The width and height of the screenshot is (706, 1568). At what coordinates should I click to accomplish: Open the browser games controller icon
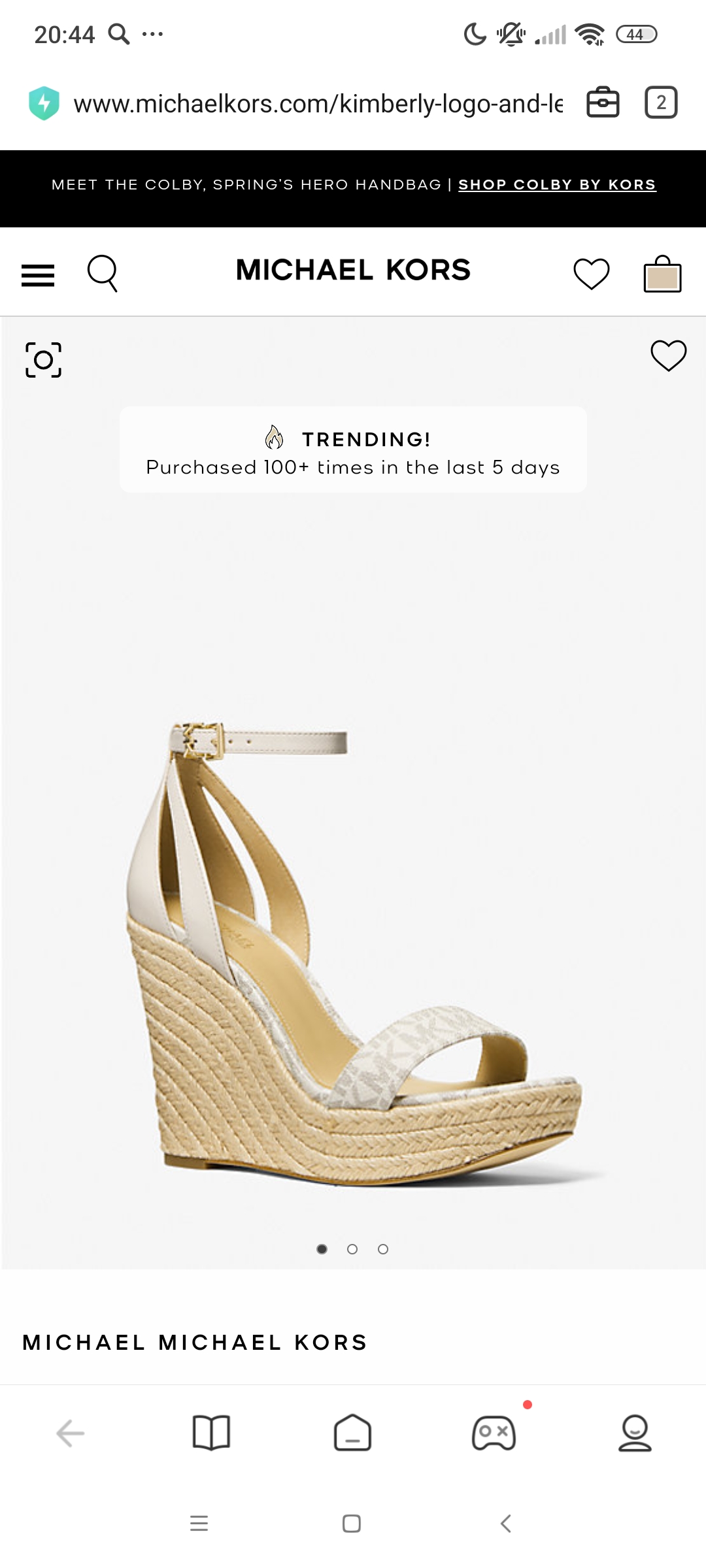494,1433
